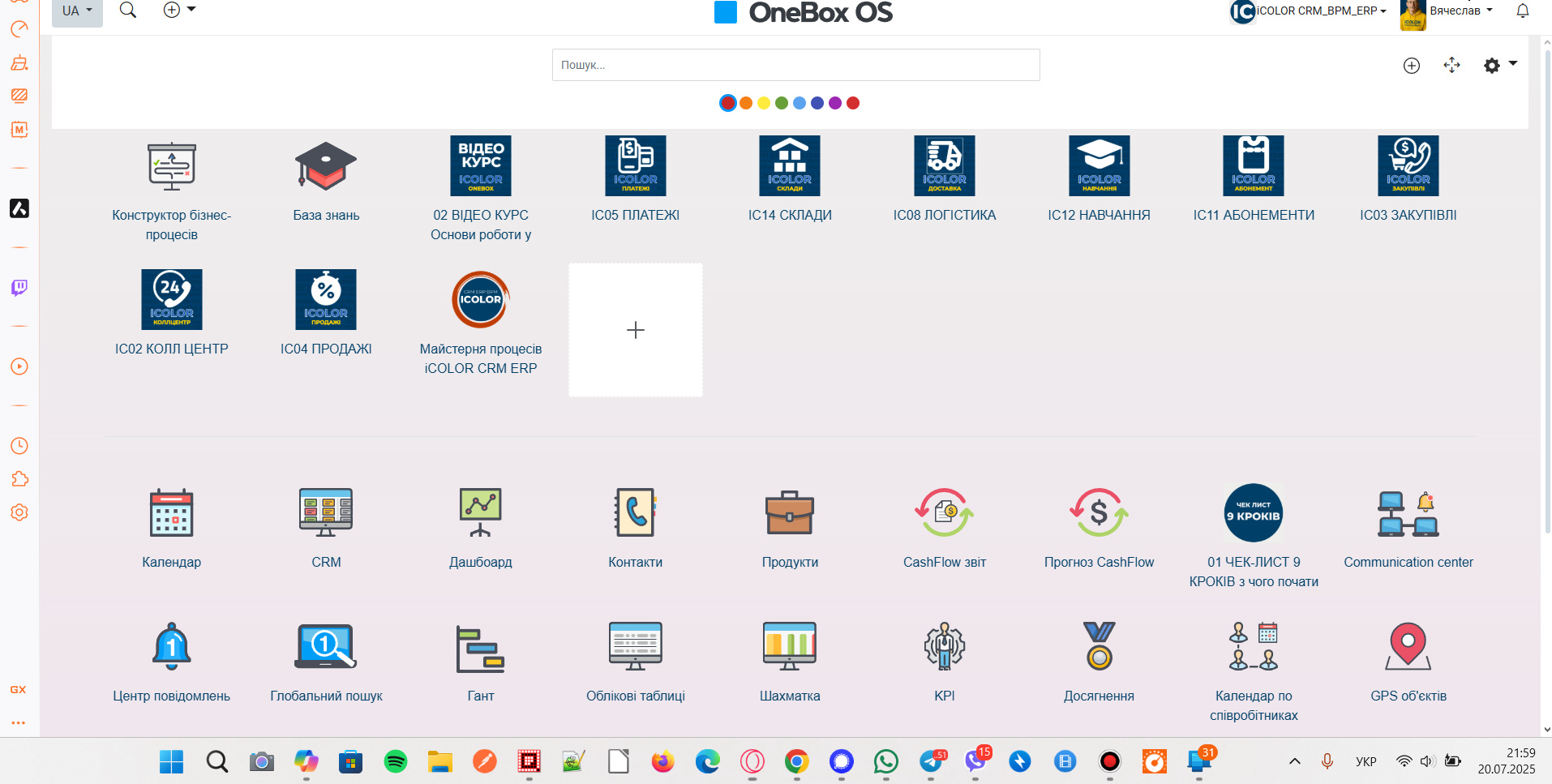Select the blue-outlined red color dot
This screenshot has height=784, width=1552.
tap(728, 103)
